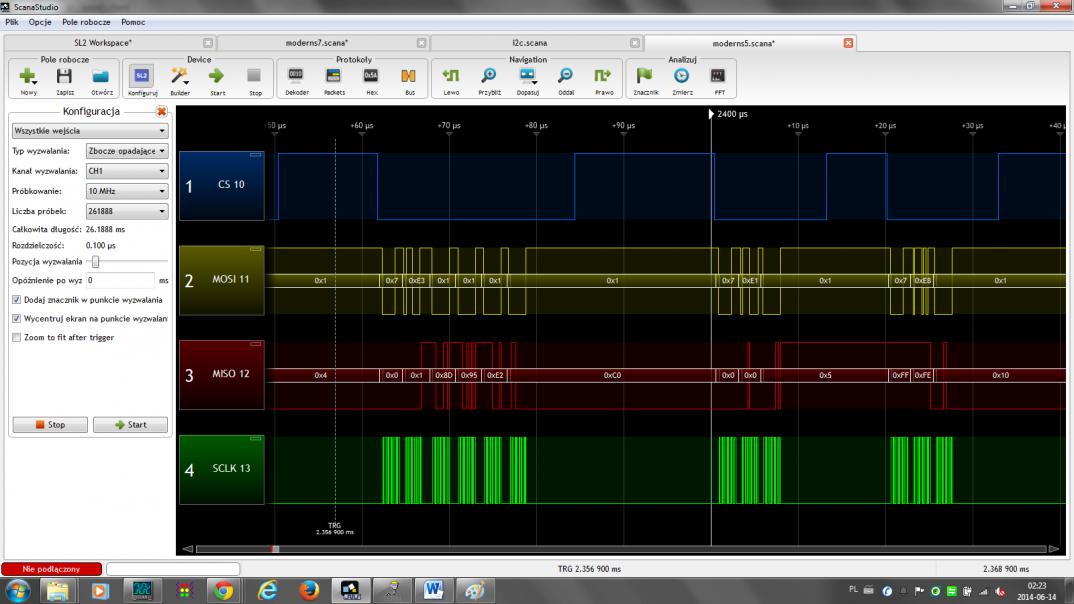Viewport: 1074px width, 604px height.
Task: Open the Dekoder protocol tool
Action: (x=296, y=78)
